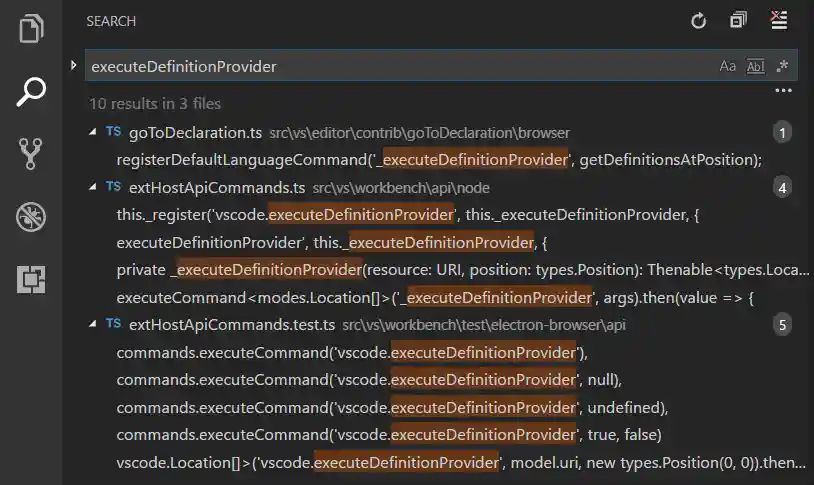Collapse extHostApiCommands.ts results

[92, 187]
